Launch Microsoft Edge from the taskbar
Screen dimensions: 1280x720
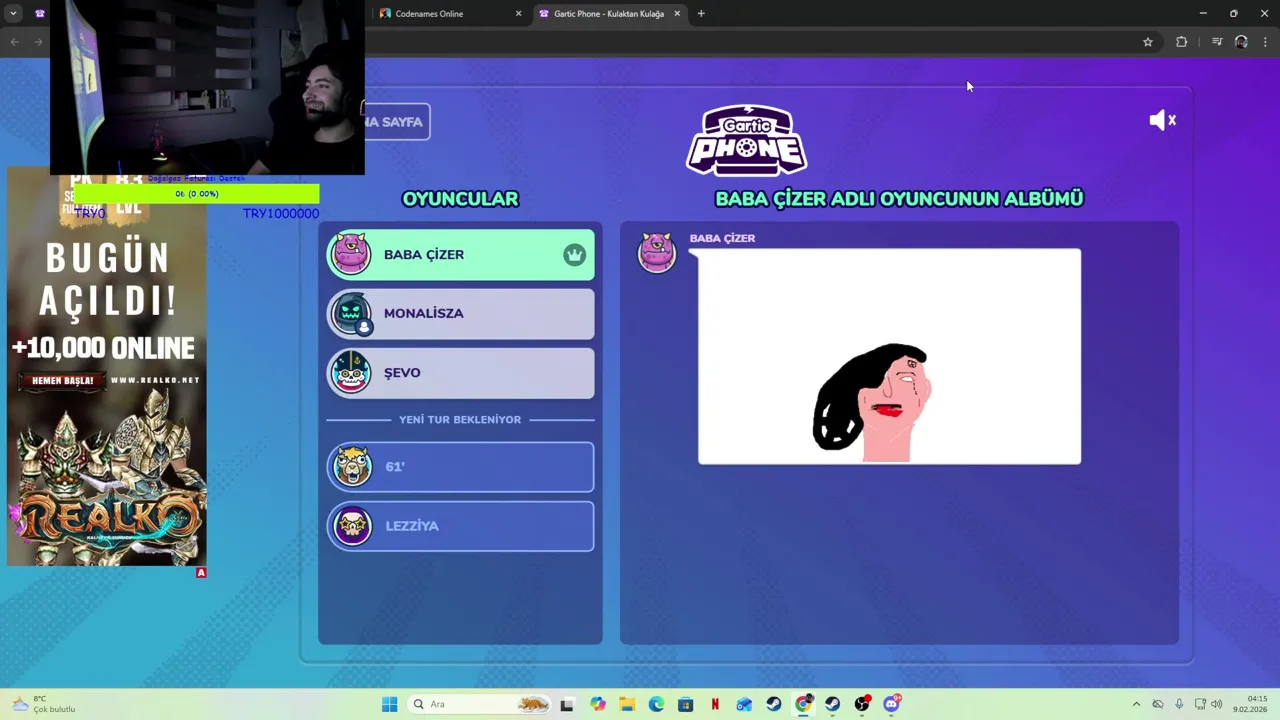click(x=656, y=704)
